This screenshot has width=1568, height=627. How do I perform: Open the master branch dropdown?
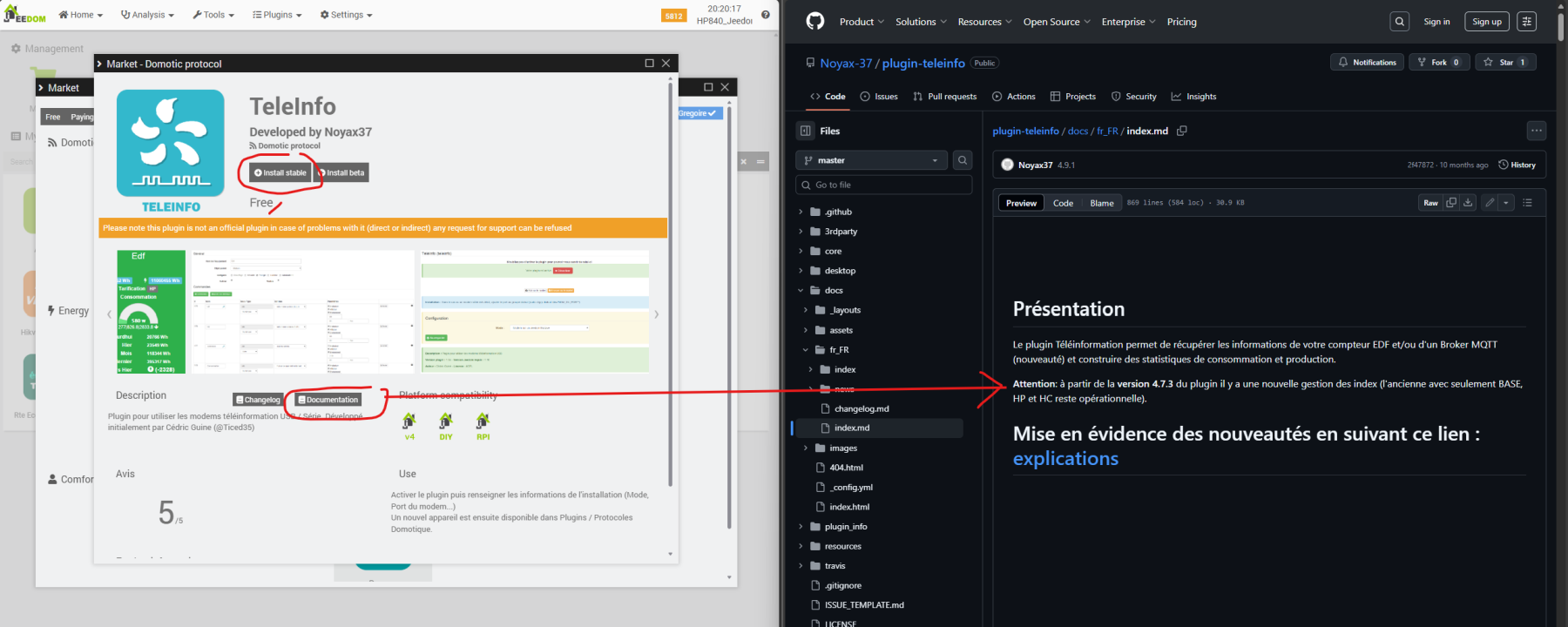coord(870,160)
